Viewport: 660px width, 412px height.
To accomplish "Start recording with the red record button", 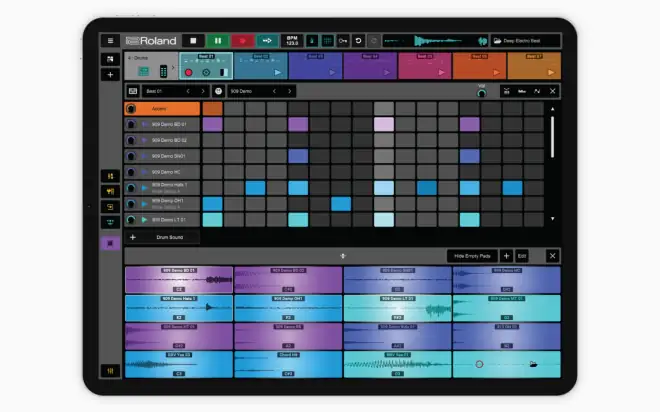I will (242, 41).
